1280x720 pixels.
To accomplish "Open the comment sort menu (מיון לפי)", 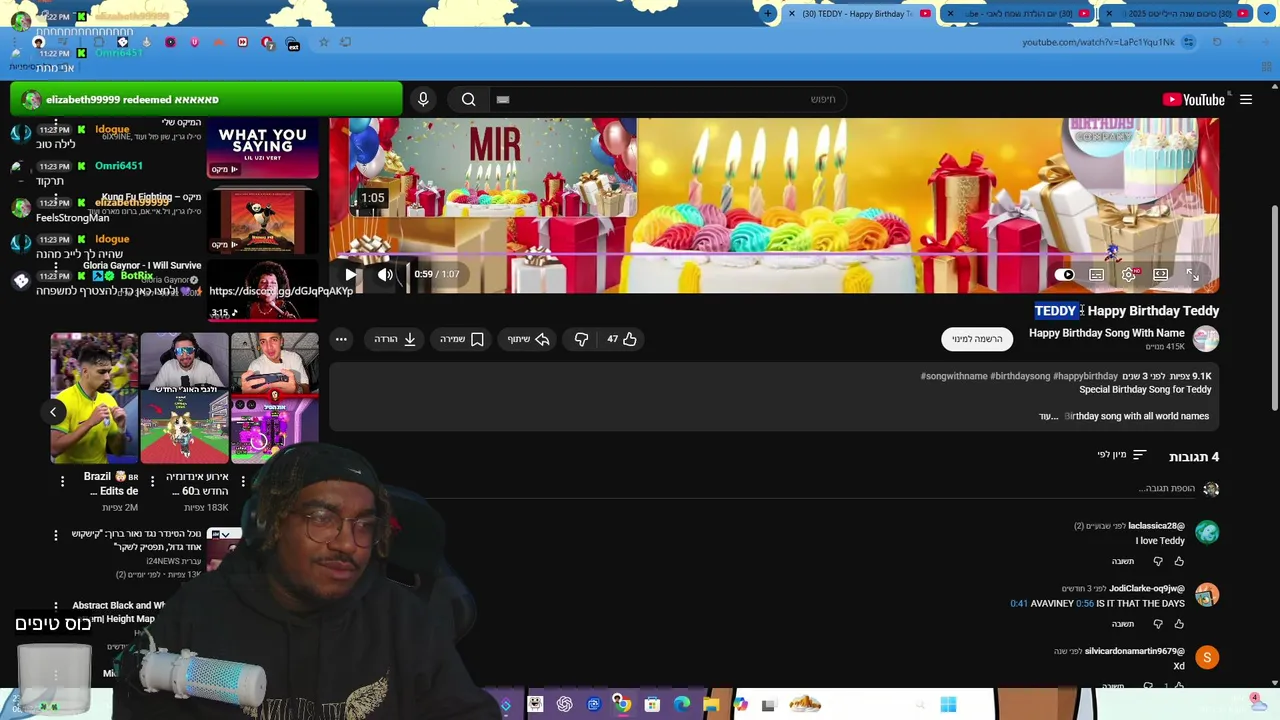I will click(x=1122, y=455).
